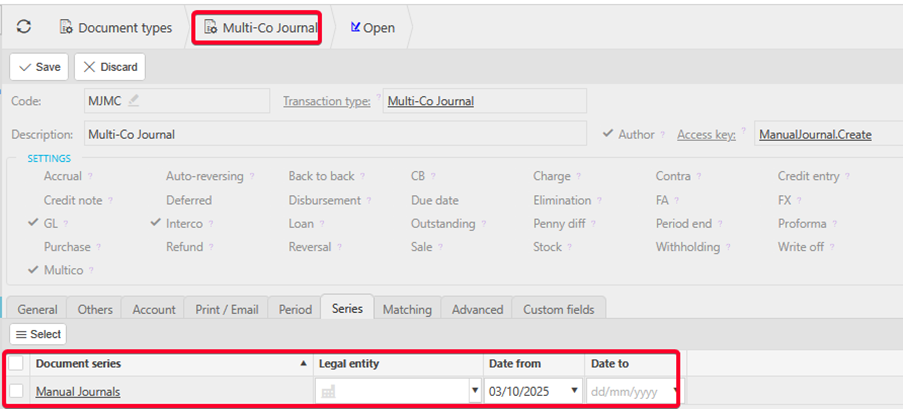Switch to the Period tab

click(295, 309)
